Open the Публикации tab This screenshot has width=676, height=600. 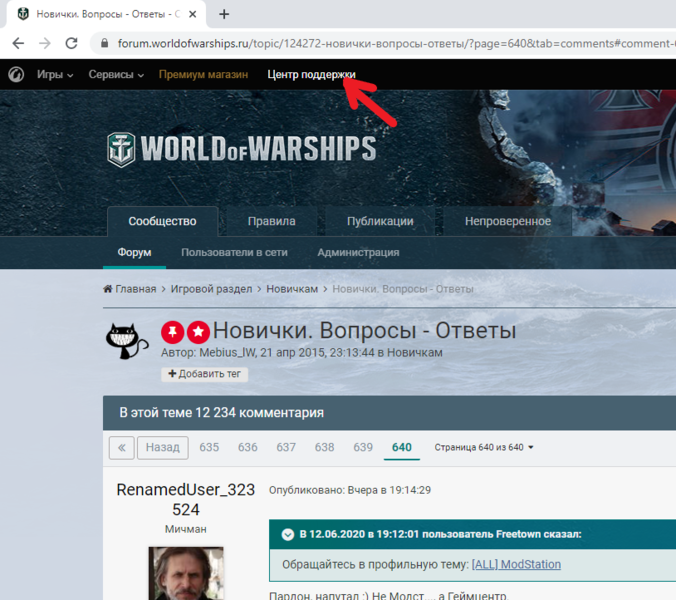coord(380,221)
